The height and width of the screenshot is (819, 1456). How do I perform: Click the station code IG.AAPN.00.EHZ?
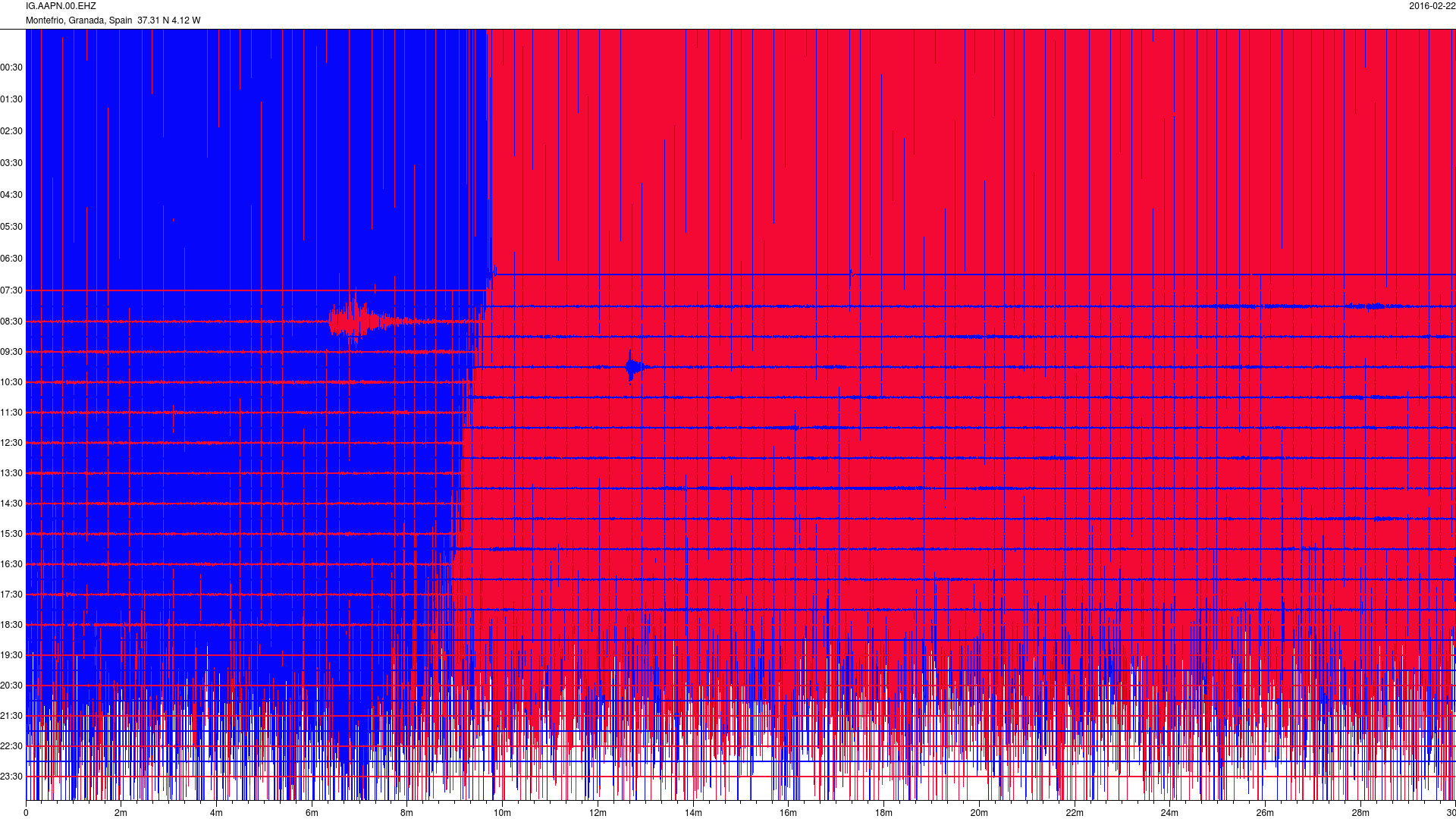[x=61, y=6]
